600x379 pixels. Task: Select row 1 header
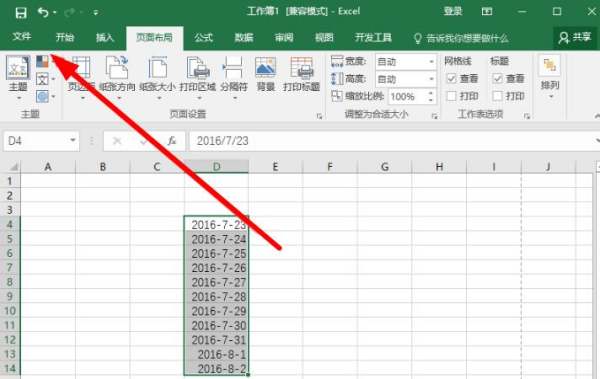[10, 181]
